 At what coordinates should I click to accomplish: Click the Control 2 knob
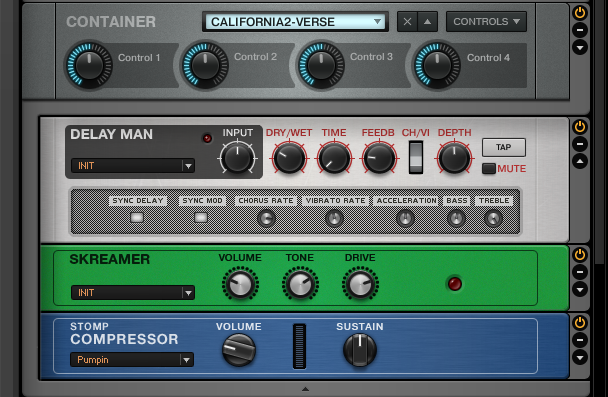coord(205,65)
